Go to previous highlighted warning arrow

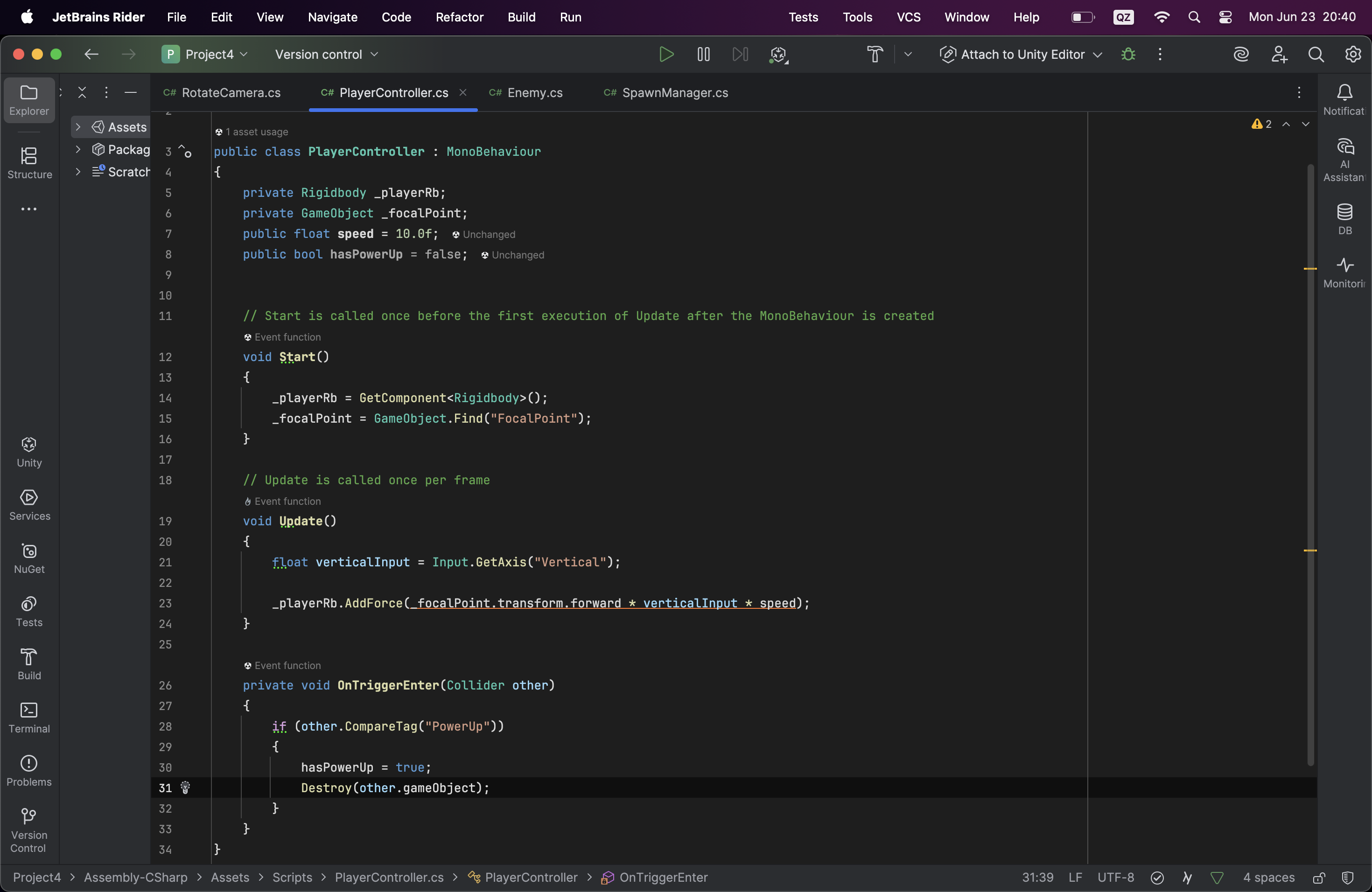[1286, 124]
